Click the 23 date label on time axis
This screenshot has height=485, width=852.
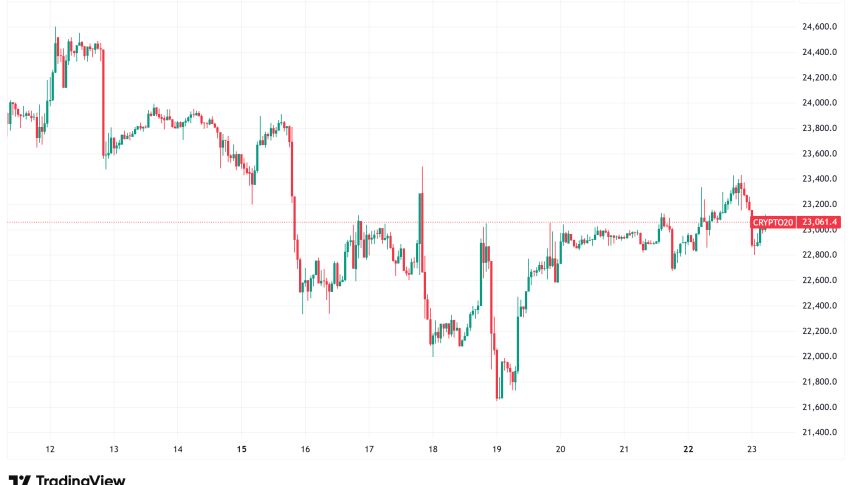coord(752,450)
